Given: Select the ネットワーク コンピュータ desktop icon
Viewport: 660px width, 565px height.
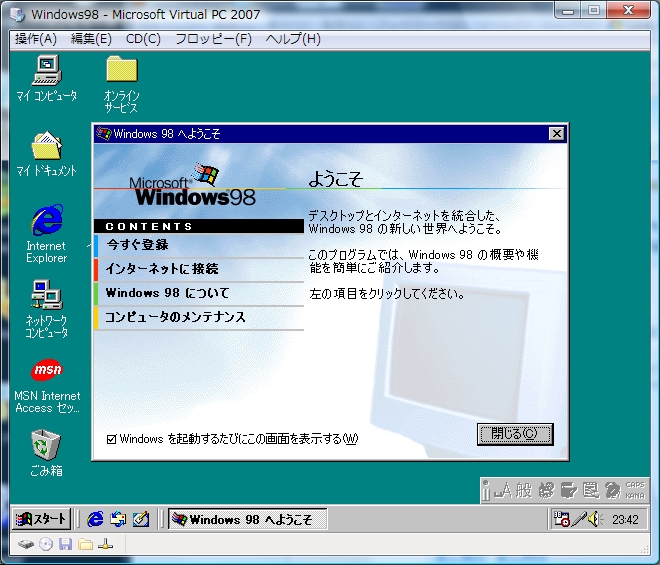Looking at the screenshot, I should (x=47, y=309).
